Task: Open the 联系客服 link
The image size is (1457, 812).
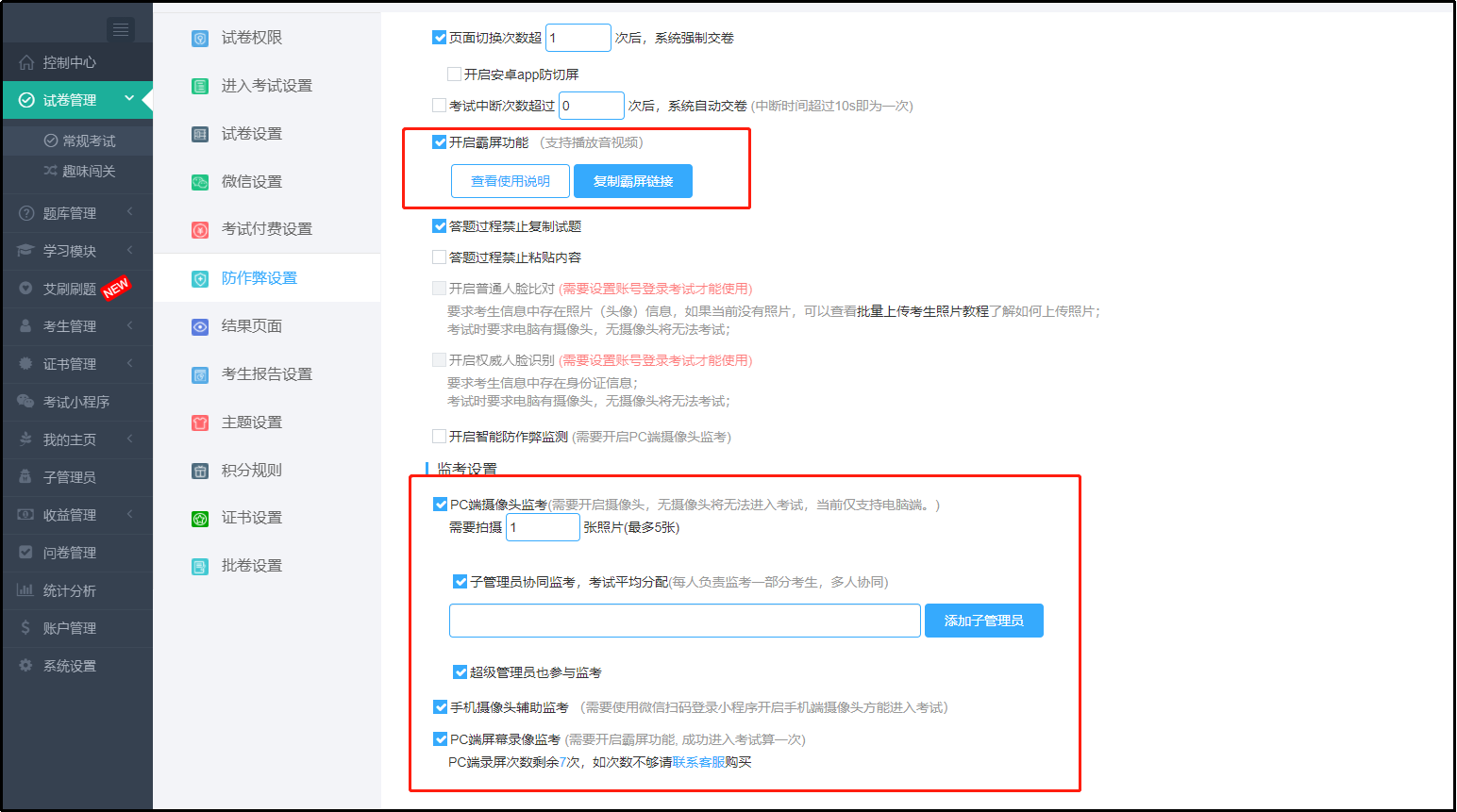Action: tap(698, 762)
